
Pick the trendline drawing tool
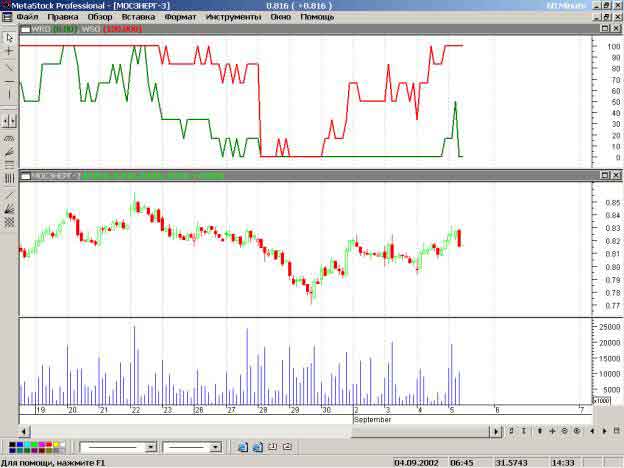tap(9, 65)
